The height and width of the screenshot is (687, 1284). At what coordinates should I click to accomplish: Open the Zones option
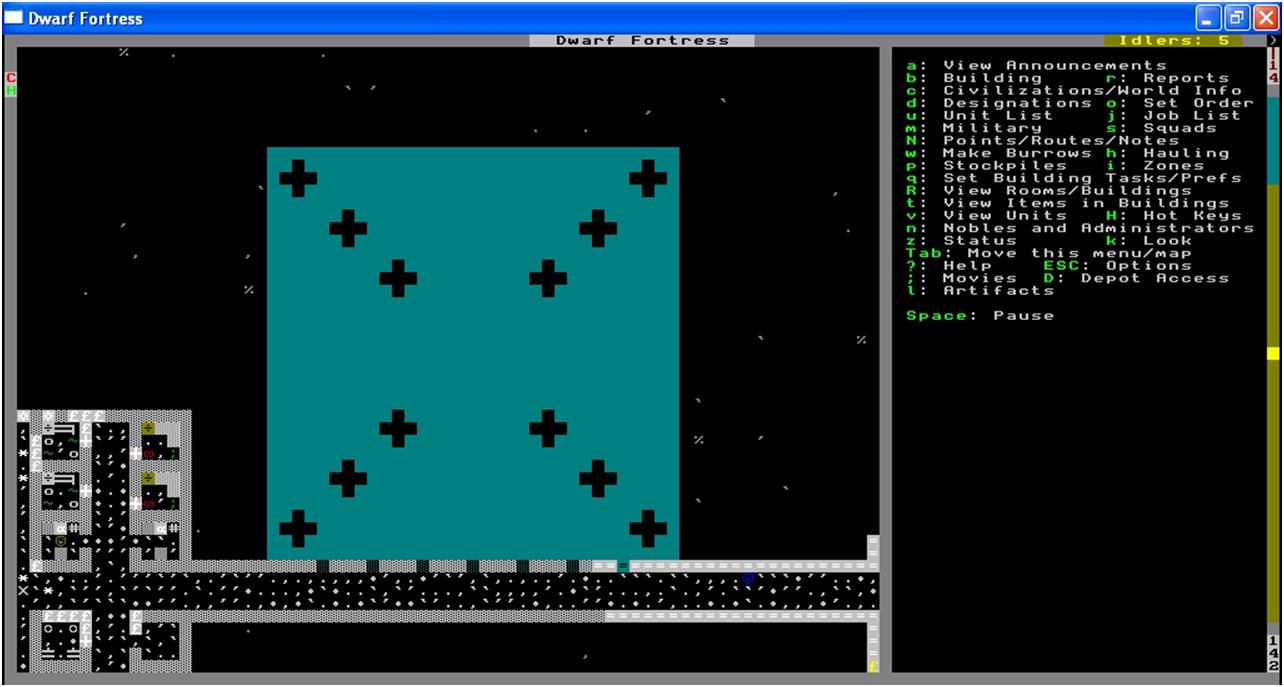pyautogui.click(x=1155, y=165)
